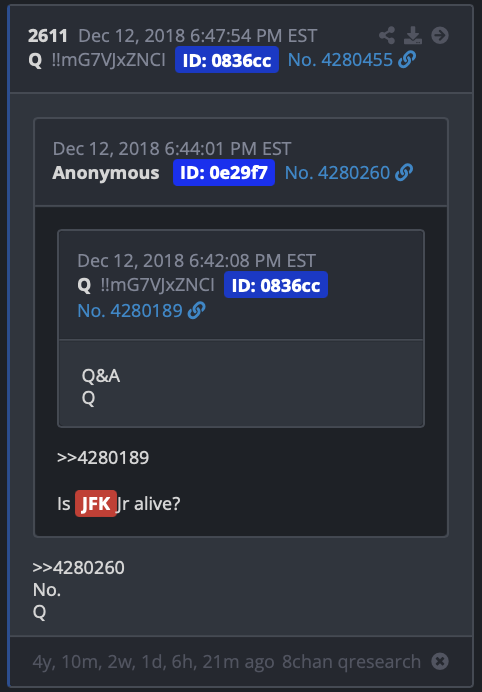
Task: Click the chain link icon beside No. 4280189
Action: [196, 311]
